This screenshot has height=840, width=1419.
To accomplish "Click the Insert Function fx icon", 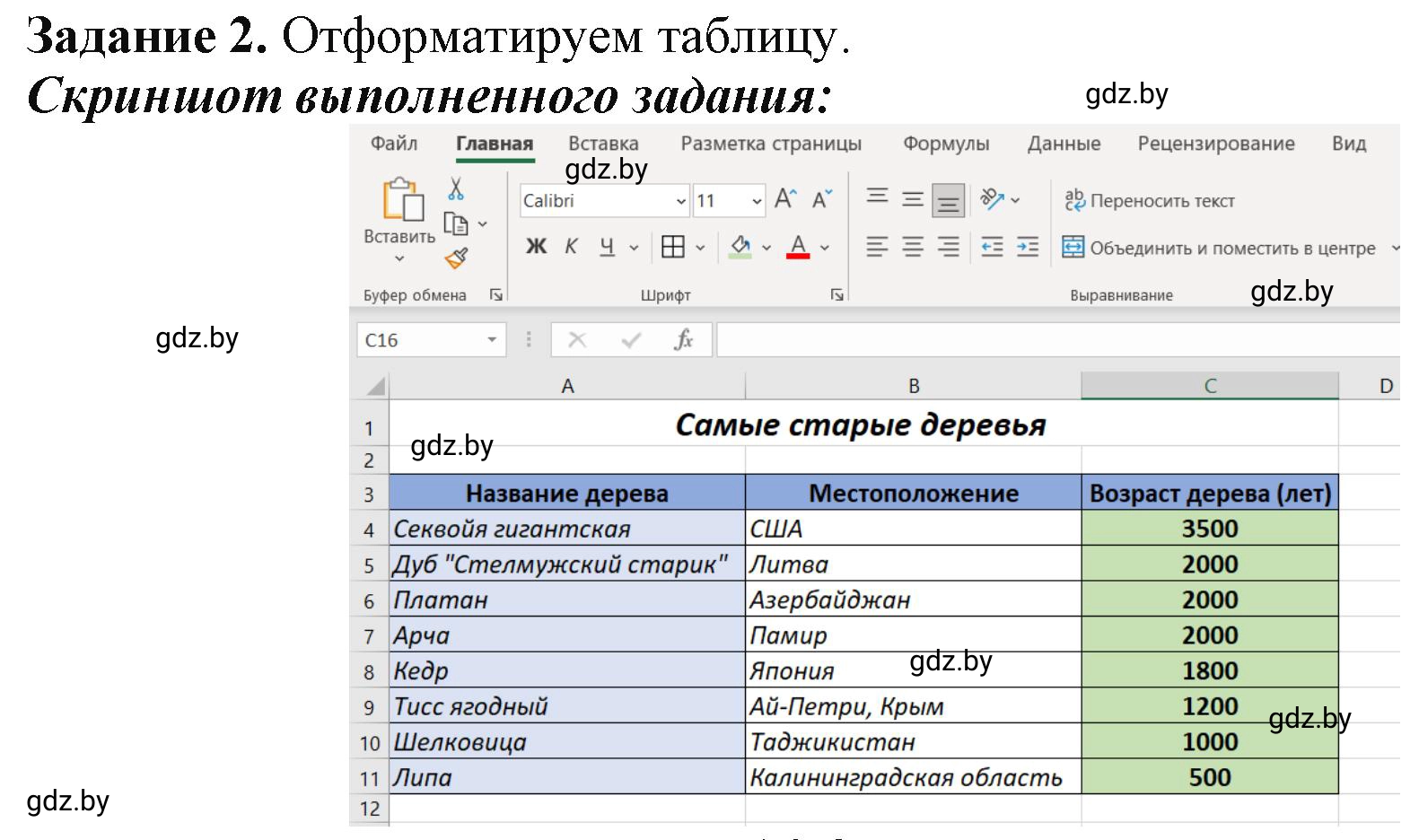I will coord(684,340).
